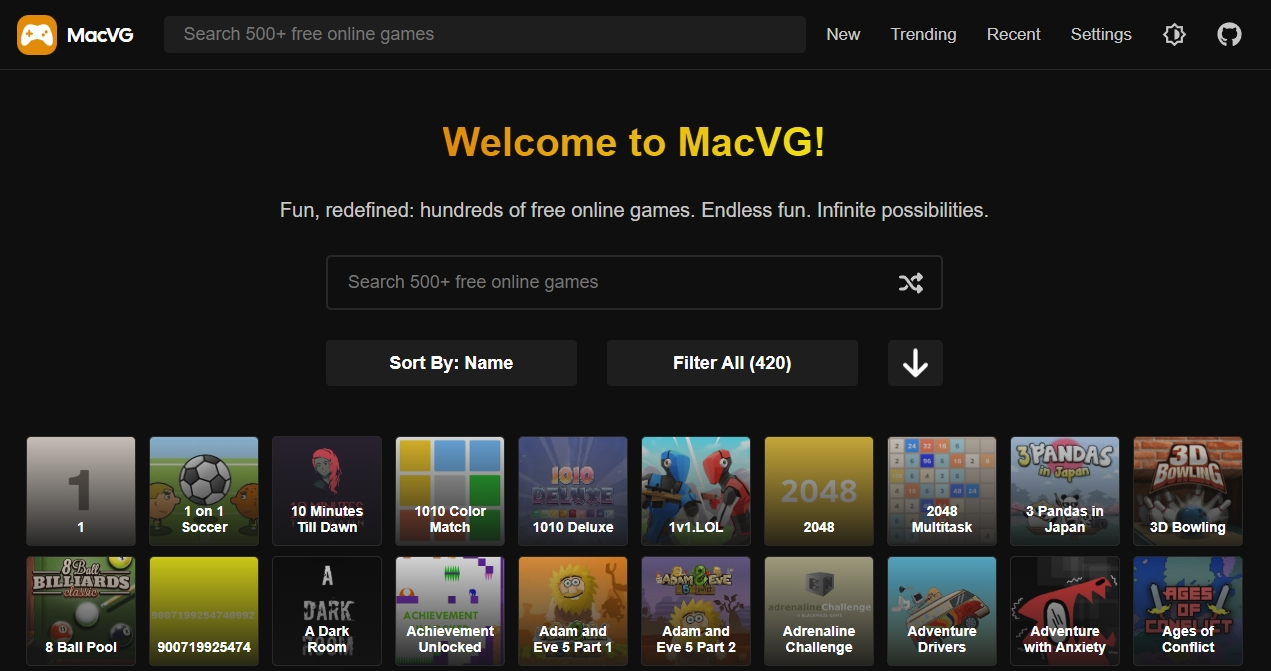The image size is (1271, 671).
Task: Open the Recent games link
Action: (1013, 35)
